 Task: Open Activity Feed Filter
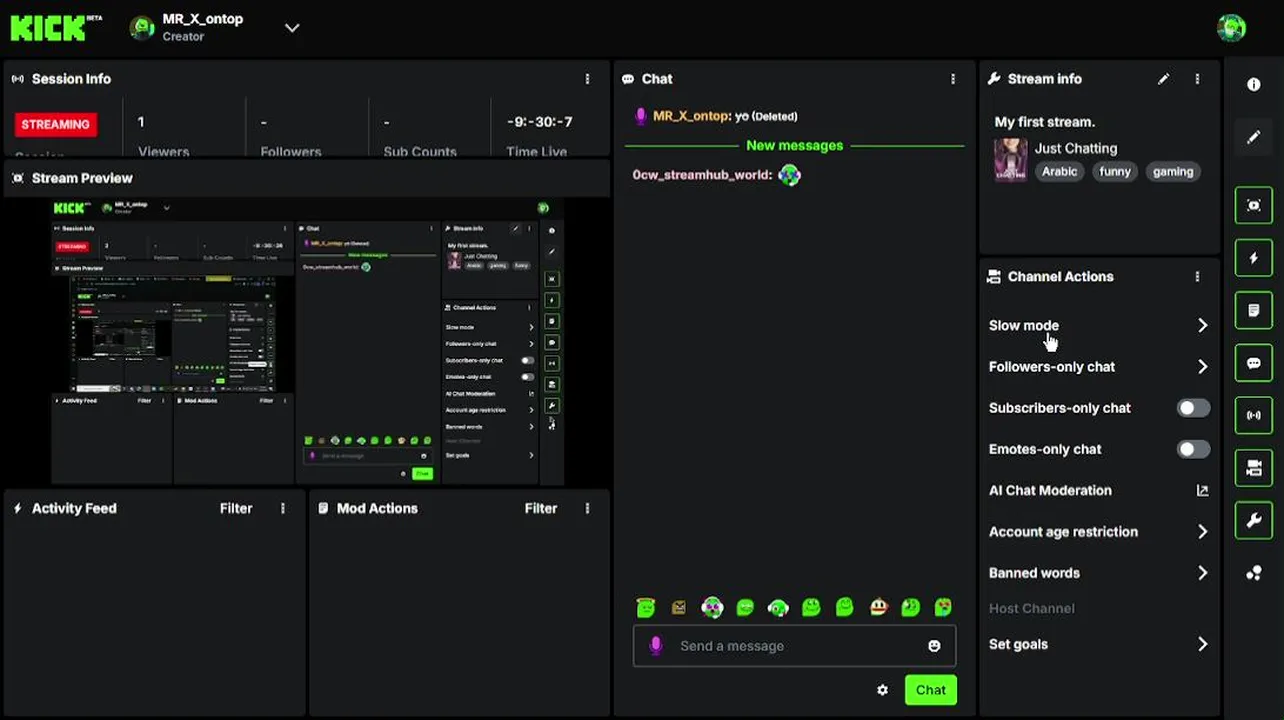point(236,508)
